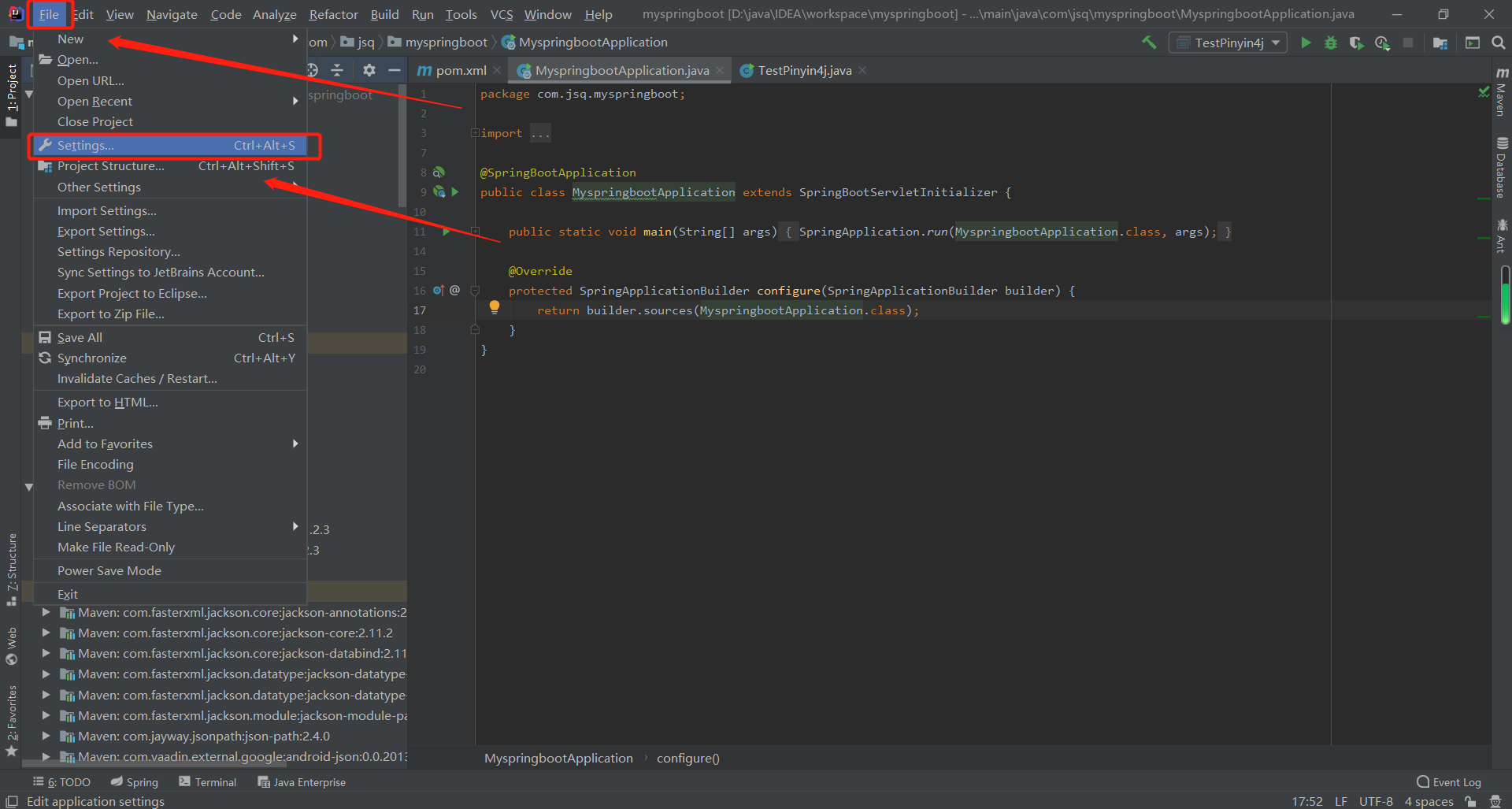This screenshot has height=809, width=1512.
Task: Toggle Power Save Mode in the File menu
Action: (170, 571)
